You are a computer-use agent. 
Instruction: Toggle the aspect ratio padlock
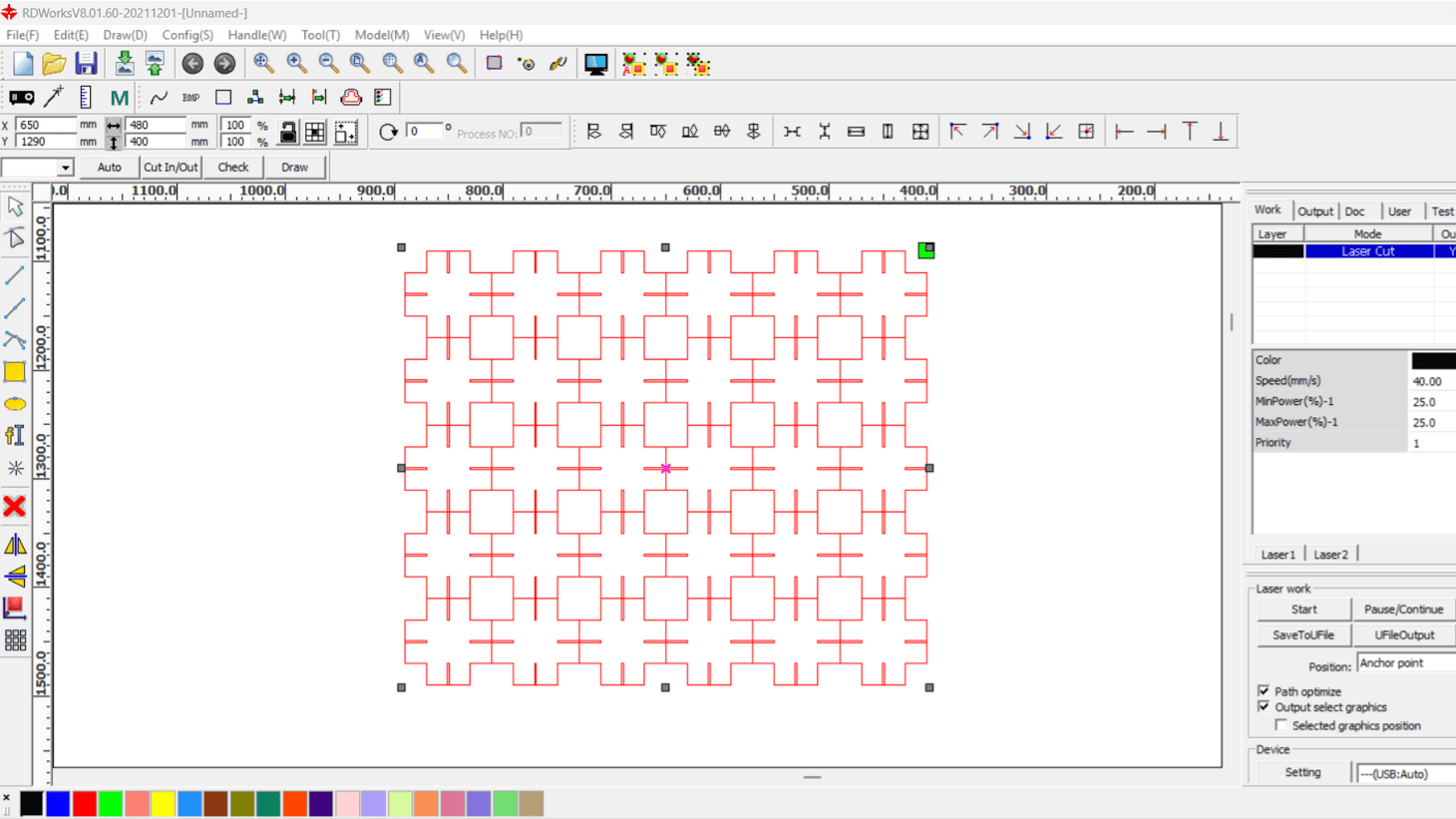click(288, 133)
